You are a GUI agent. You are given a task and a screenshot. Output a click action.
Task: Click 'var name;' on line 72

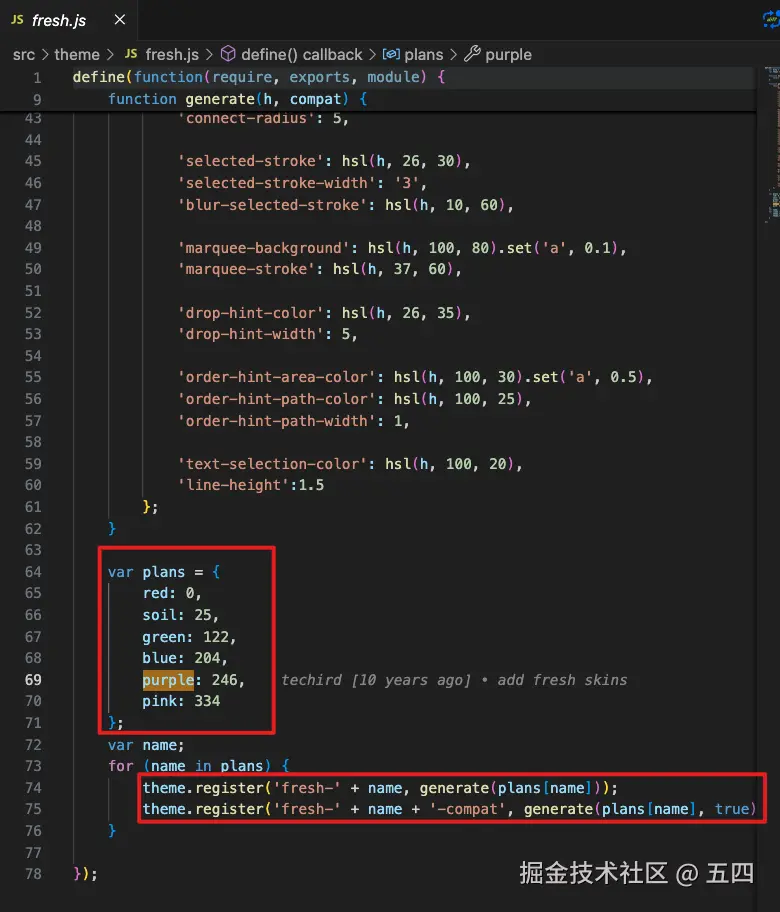coord(146,745)
